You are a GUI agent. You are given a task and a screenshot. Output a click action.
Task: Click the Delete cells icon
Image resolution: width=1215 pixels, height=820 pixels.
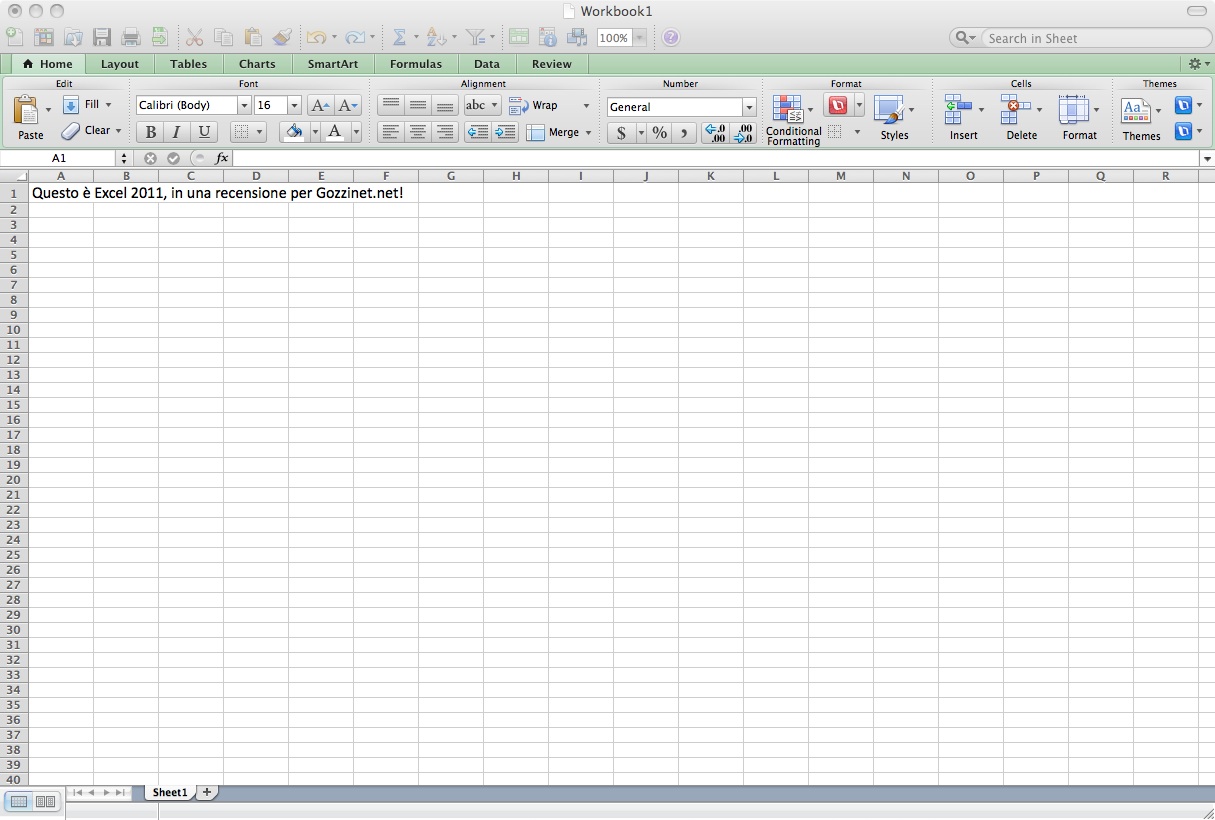(1017, 108)
